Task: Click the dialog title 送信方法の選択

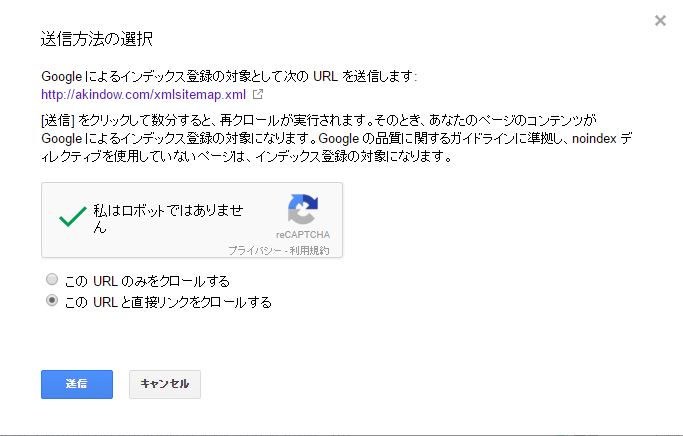Action: (97, 40)
